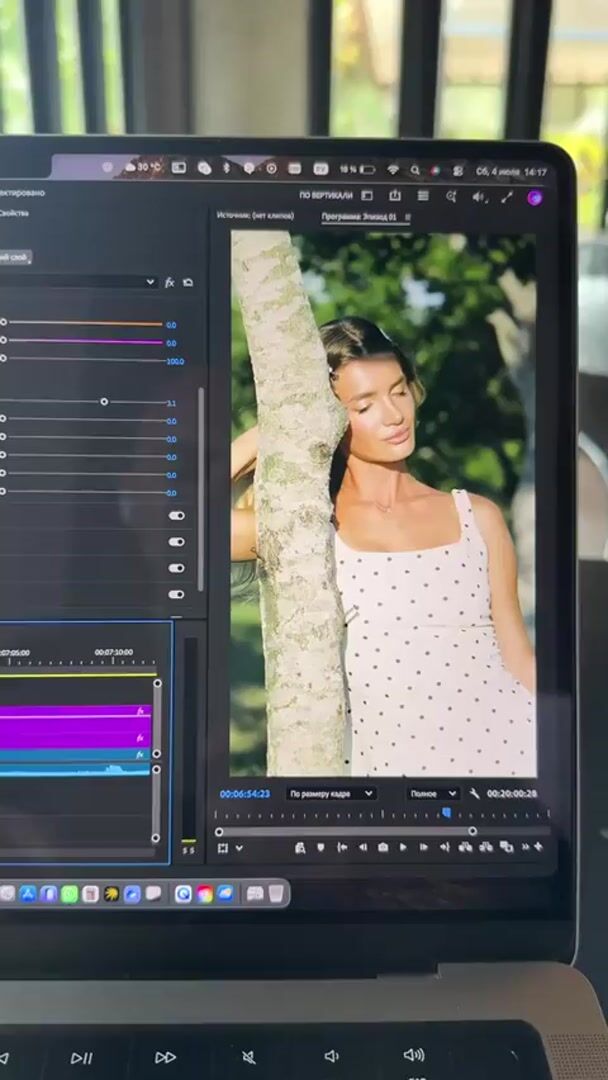The height and width of the screenshot is (1080, 608).
Task: Open the effect selector dropdown left of fx
Action: click(78, 282)
